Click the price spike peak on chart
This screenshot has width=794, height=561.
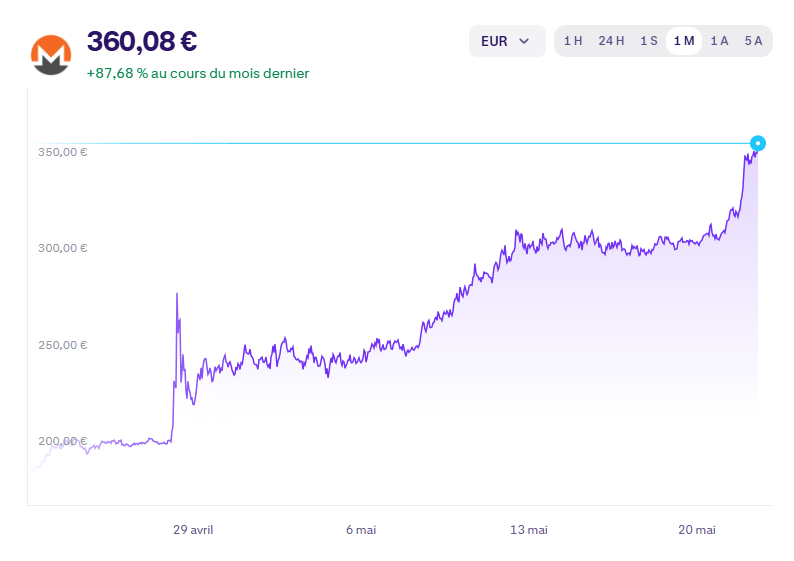pos(177,294)
